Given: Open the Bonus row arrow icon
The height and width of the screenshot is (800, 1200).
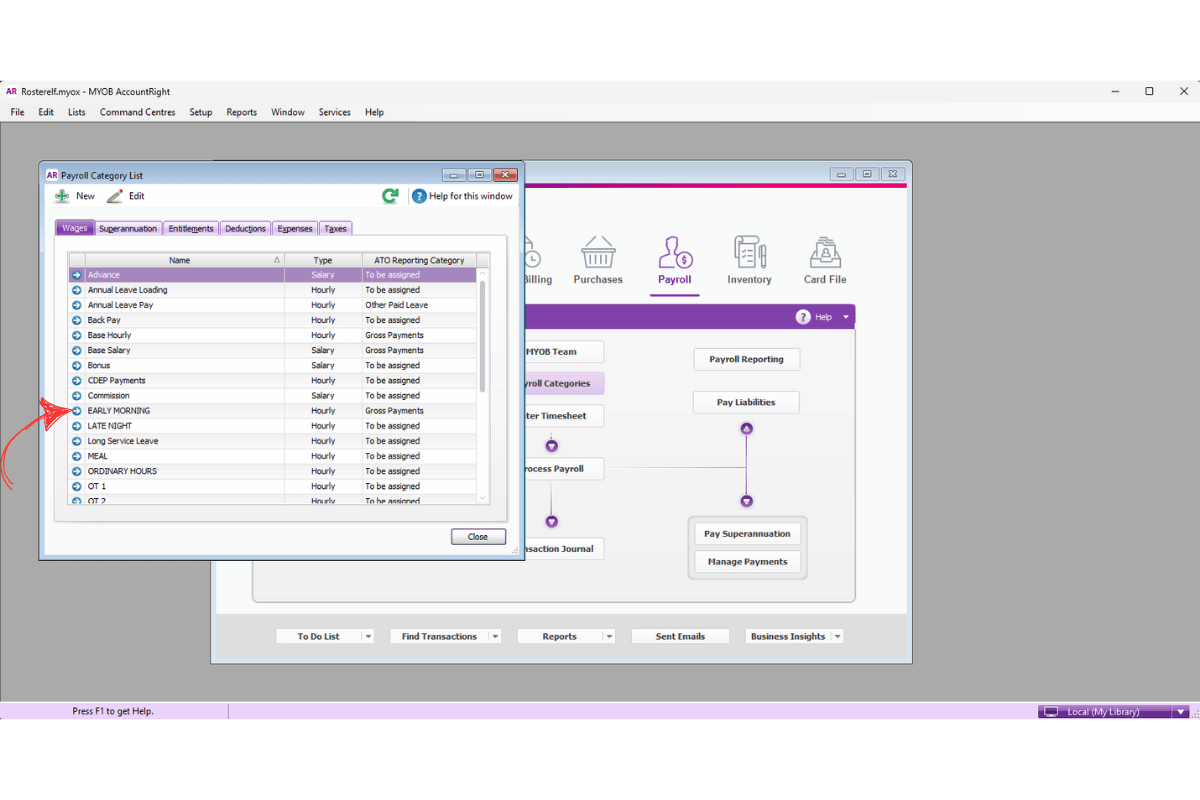Looking at the screenshot, I should (x=77, y=365).
